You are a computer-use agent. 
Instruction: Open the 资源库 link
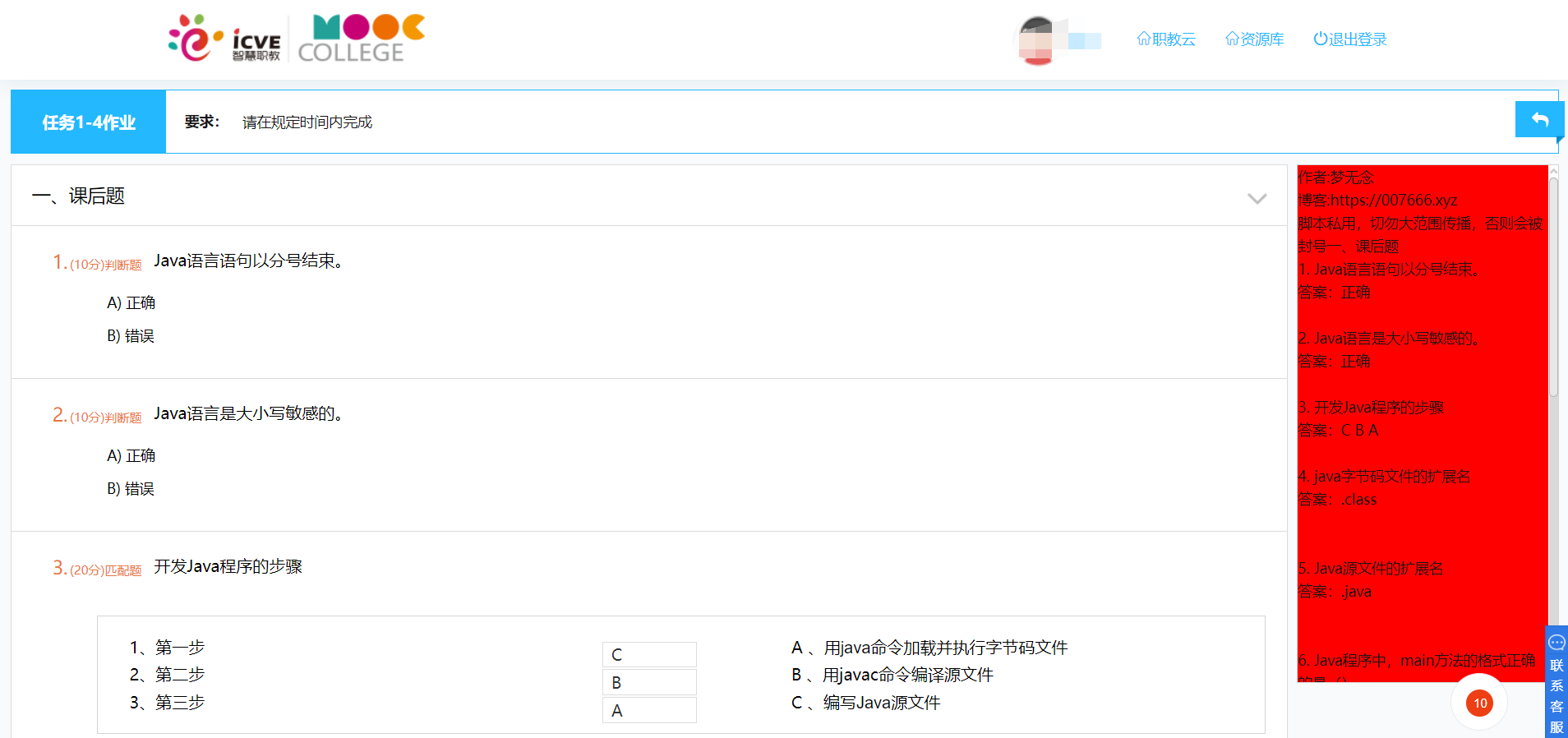coord(1255,39)
